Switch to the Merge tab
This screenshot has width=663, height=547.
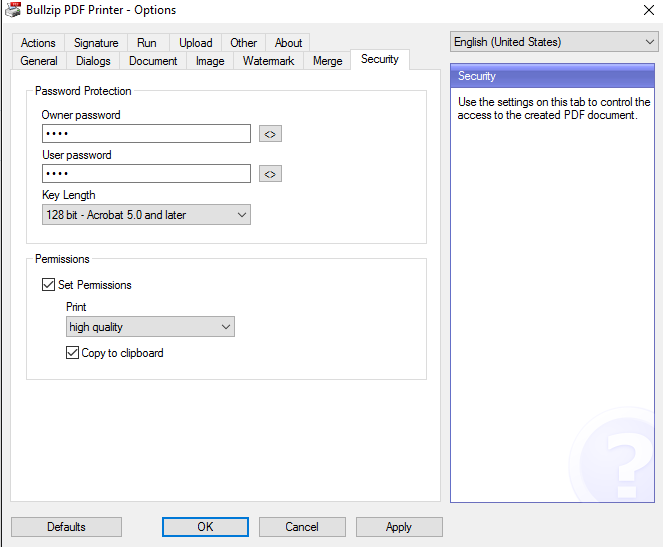(x=327, y=61)
